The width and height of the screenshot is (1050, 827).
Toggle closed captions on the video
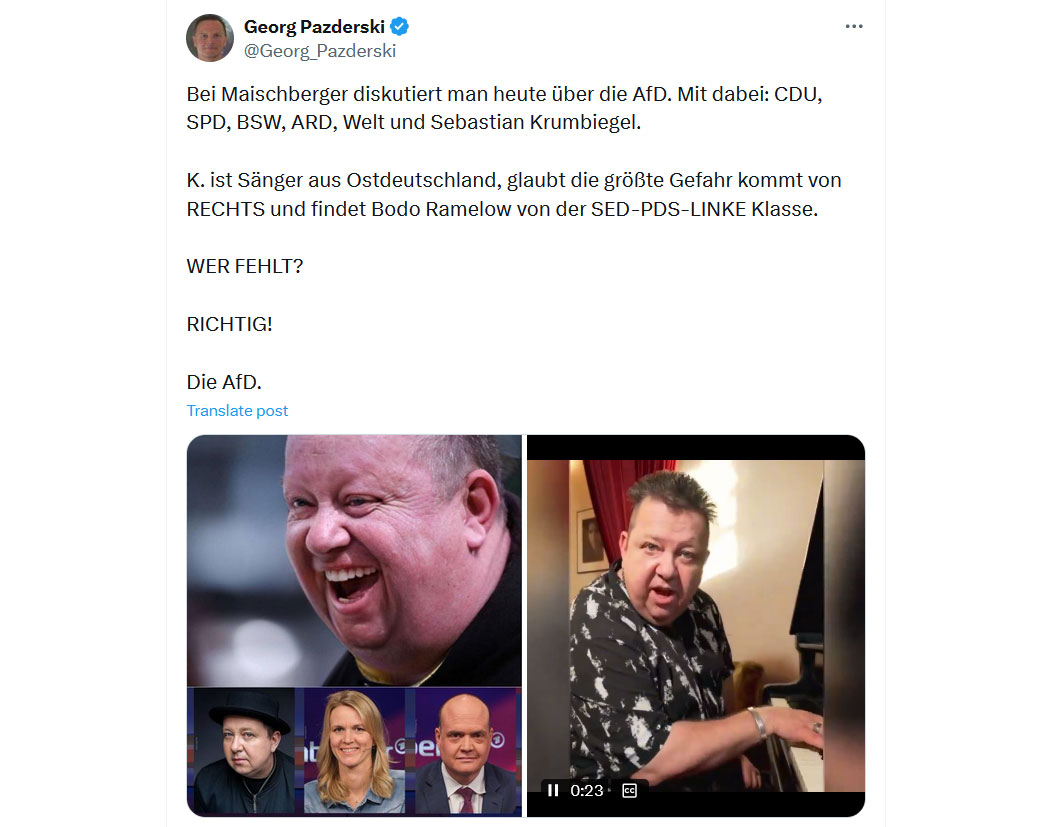click(x=629, y=791)
